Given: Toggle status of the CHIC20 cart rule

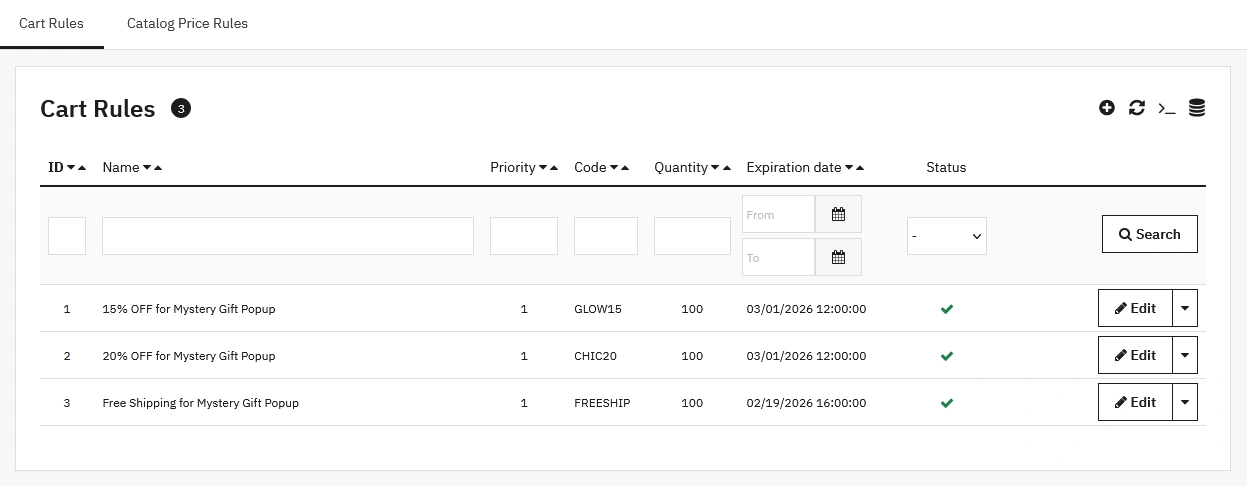Looking at the screenshot, I should pos(946,356).
